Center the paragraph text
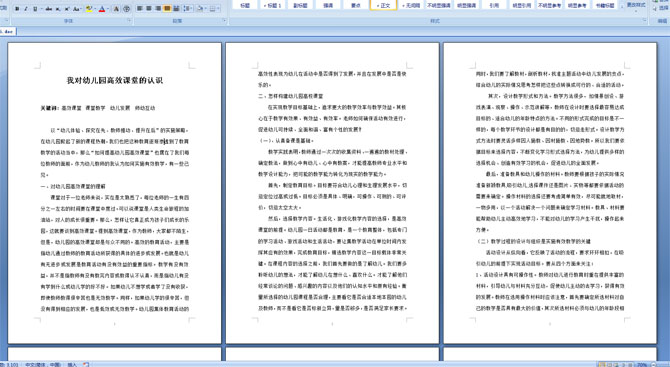Viewport: 670px width, 367px height. 149,9
